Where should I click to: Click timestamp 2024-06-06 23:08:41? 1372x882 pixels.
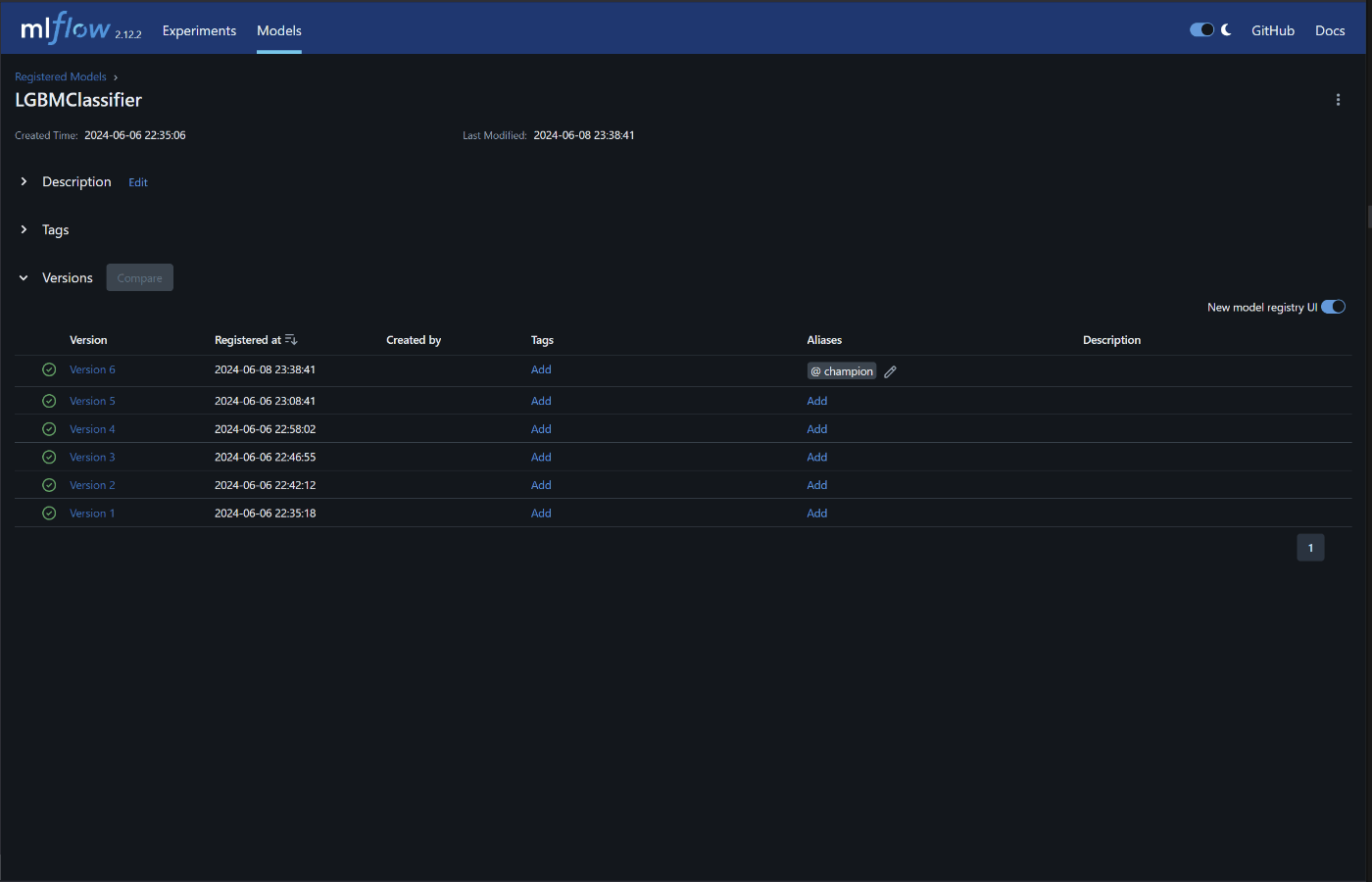tap(265, 401)
